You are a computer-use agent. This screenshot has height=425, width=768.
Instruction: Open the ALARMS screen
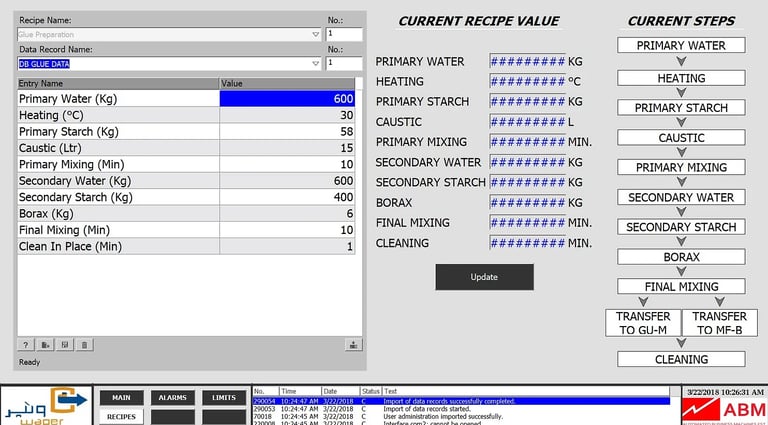point(172,398)
